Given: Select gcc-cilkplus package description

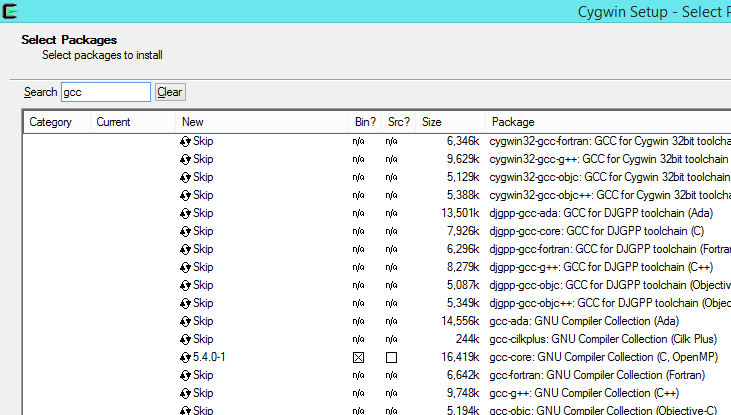Looking at the screenshot, I should [x=603, y=339].
